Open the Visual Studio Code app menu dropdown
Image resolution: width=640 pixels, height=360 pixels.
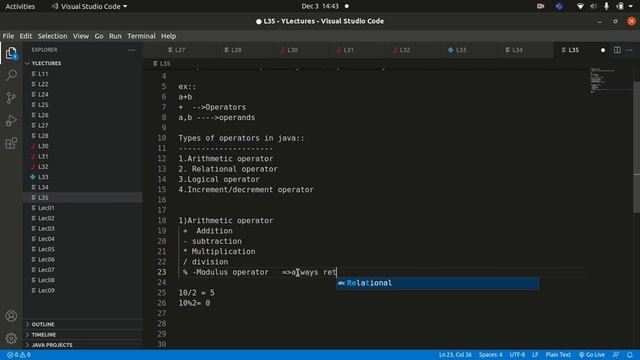89,6
